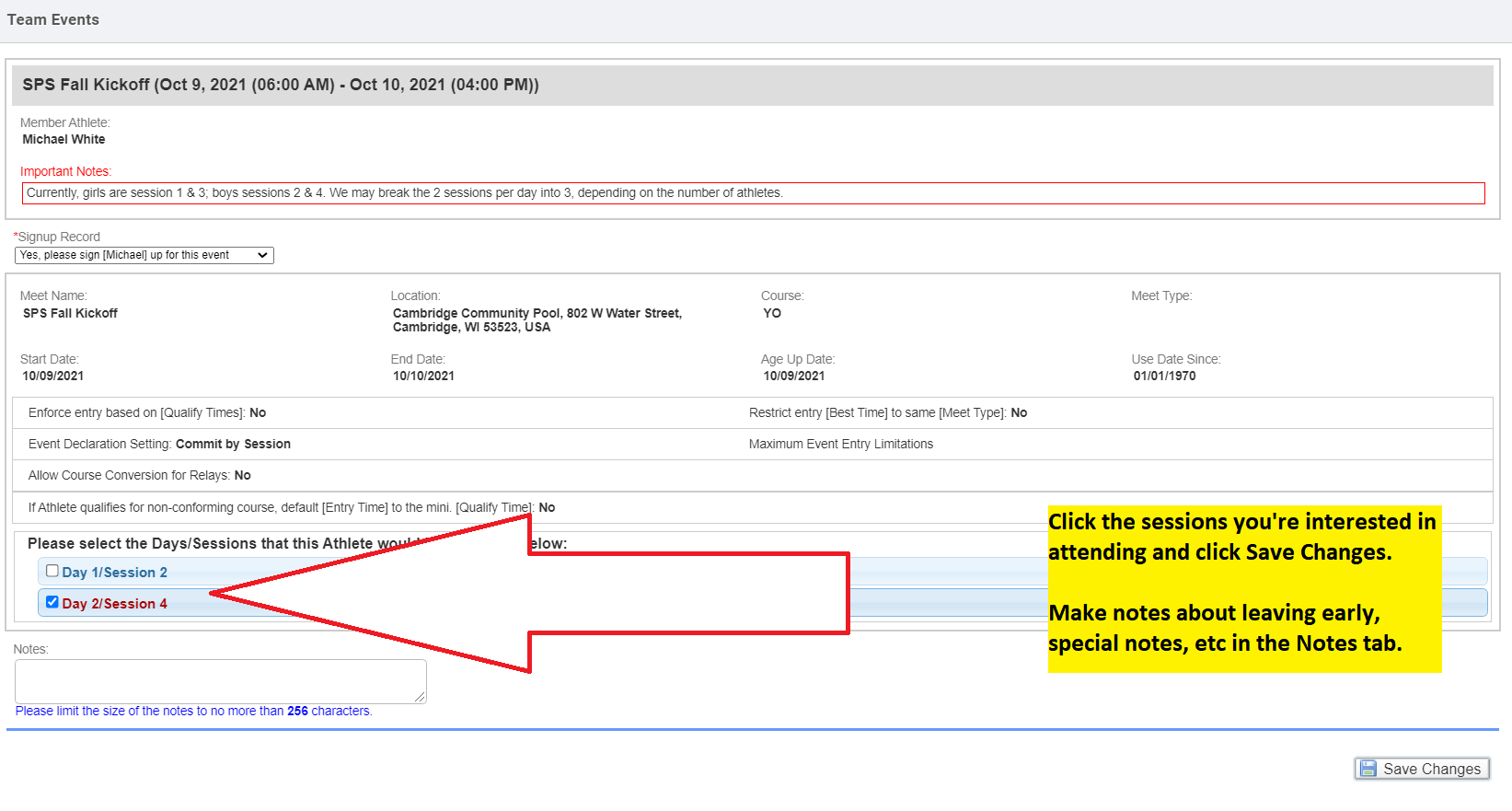Click the Day 1/Session 2 label text
Viewport: 1512px width, 811px height.
pos(115,573)
